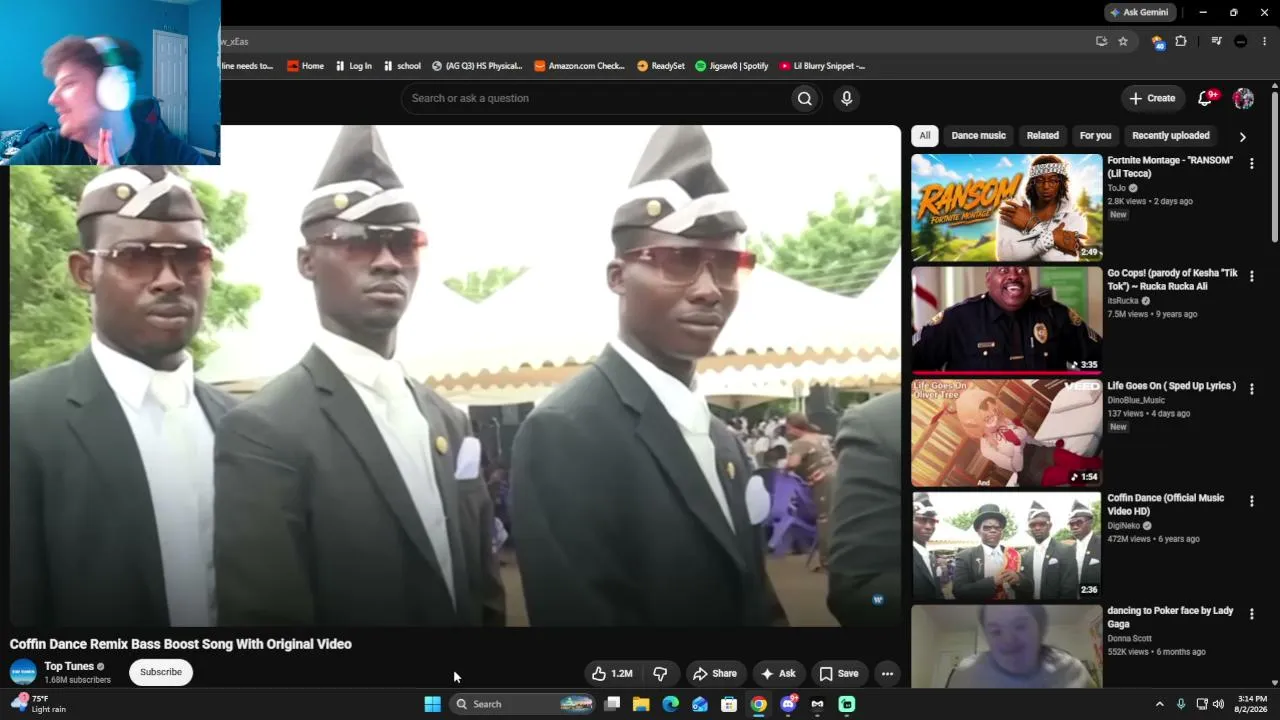This screenshot has height=720, width=1280.
Task: Open Discord from the taskbar
Action: [788, 704]
